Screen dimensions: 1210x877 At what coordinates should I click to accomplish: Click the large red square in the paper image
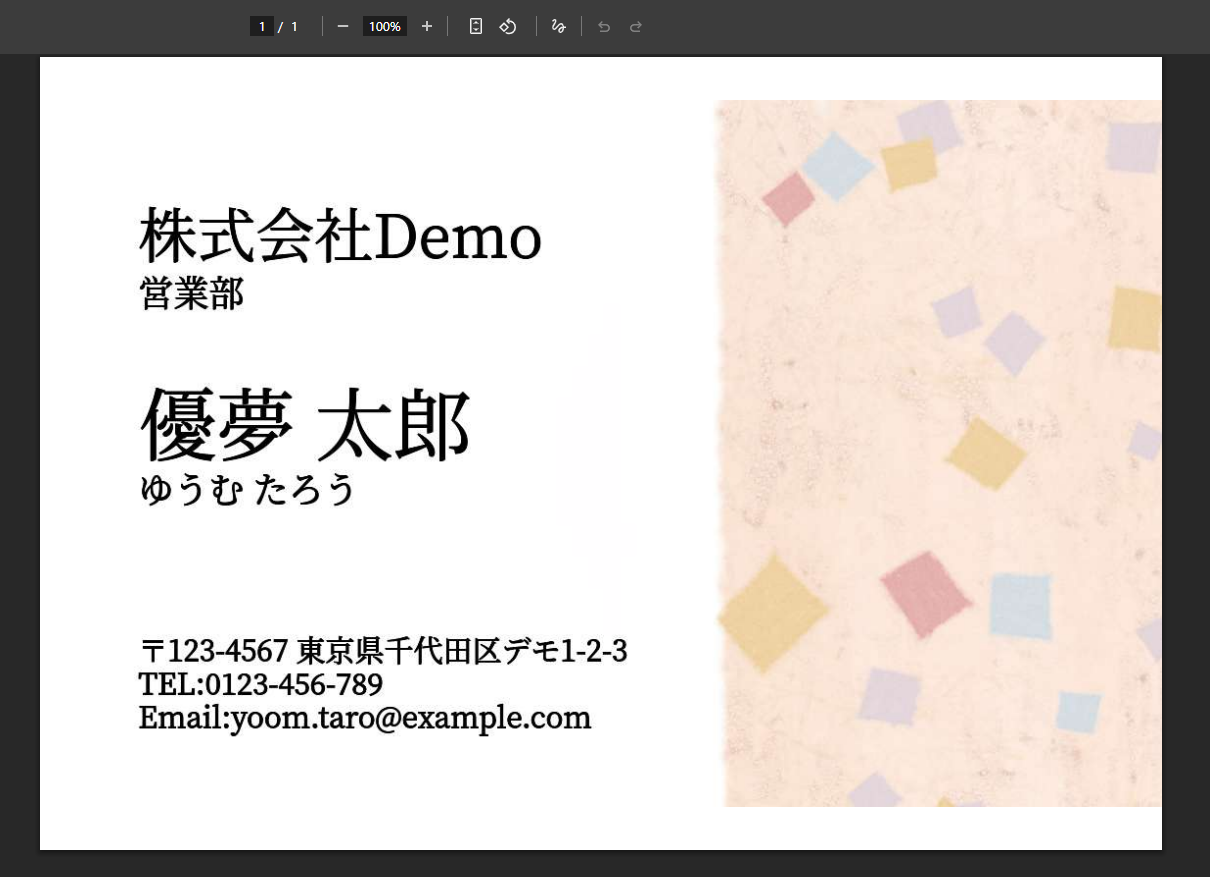924,593
